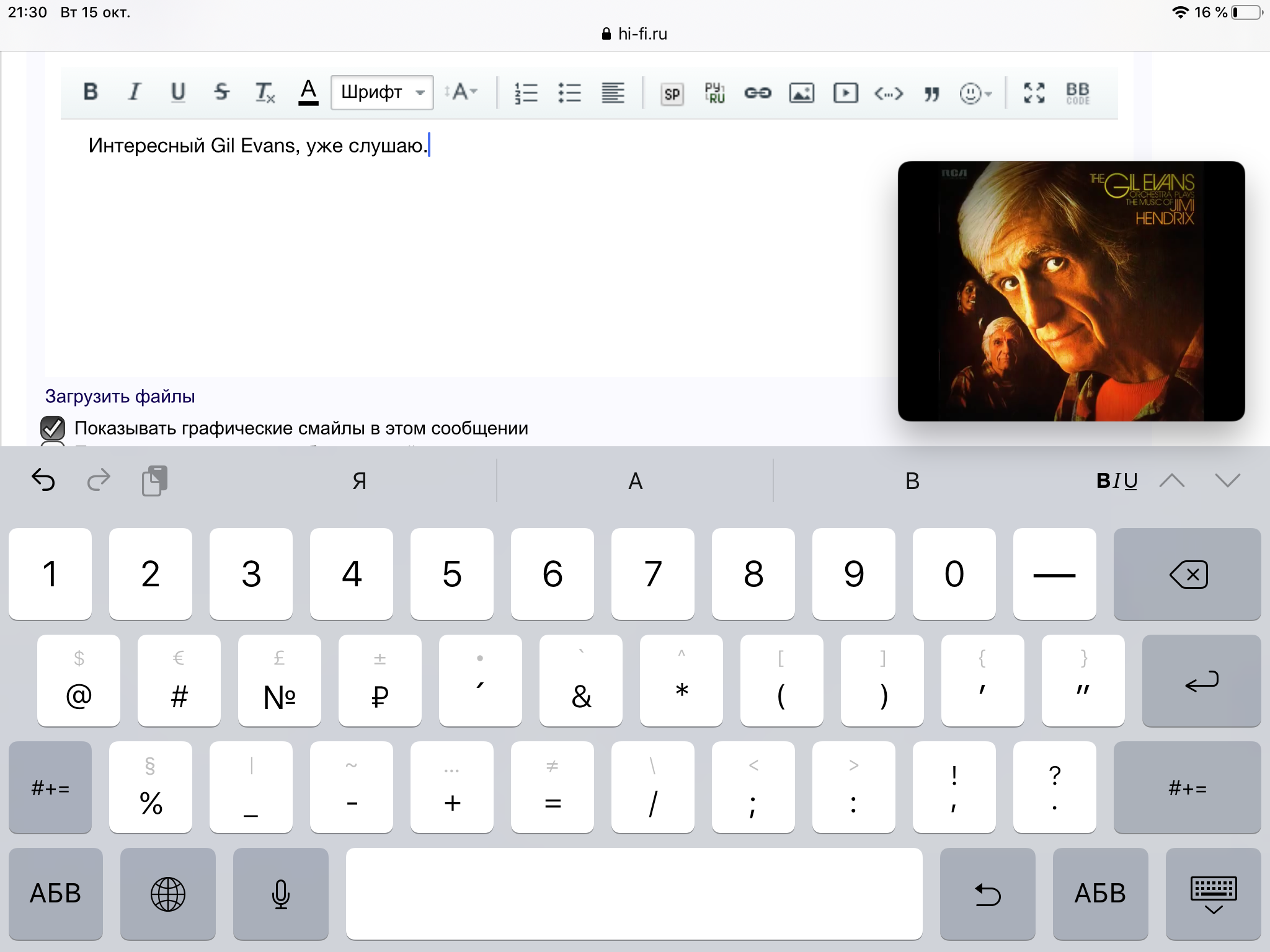Insert video with the play icon
This screenshot has height=952, width=1270.
click(845, 93)
